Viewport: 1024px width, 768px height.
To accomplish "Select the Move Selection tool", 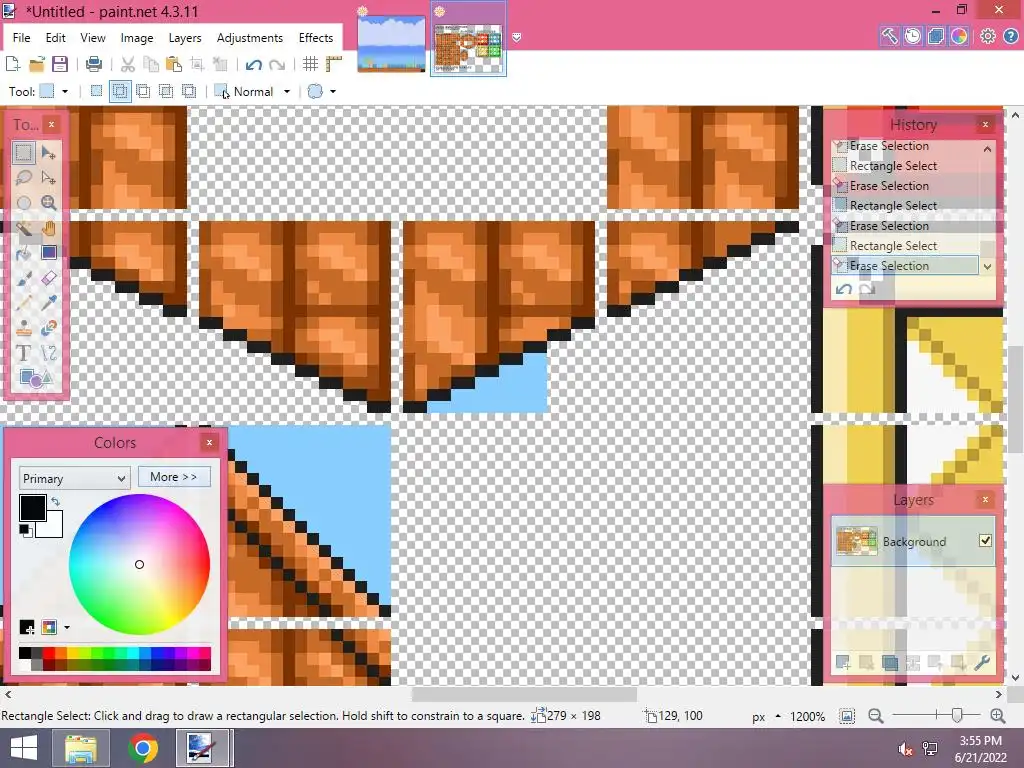I will click(x=49, y=178).
